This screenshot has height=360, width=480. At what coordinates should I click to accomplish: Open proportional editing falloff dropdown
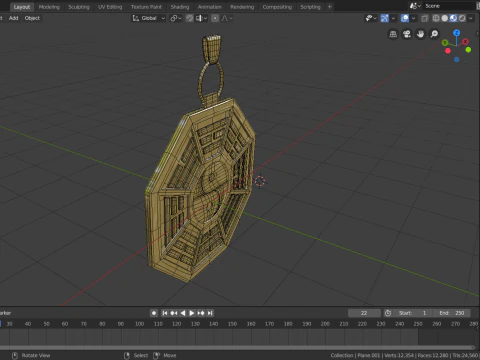pos(227,18)
